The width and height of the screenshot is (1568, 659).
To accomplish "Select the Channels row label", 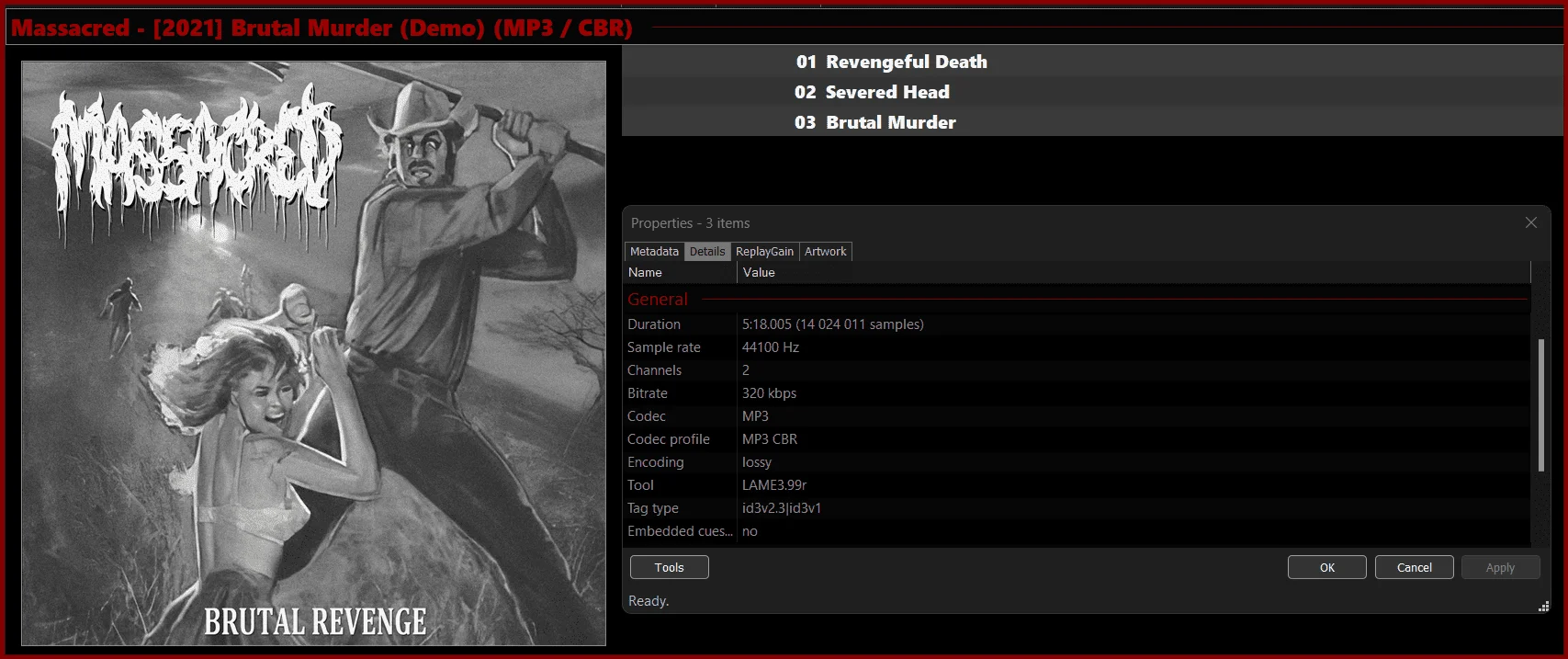I will (x=654, y=370).
